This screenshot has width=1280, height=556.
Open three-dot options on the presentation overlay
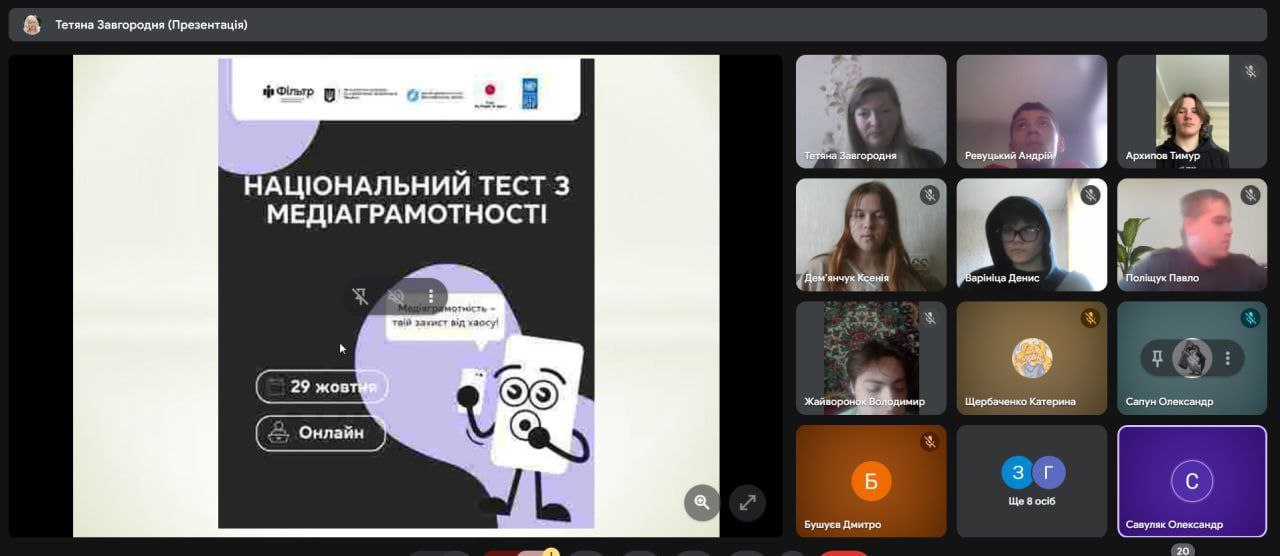(x=431, y=297)
